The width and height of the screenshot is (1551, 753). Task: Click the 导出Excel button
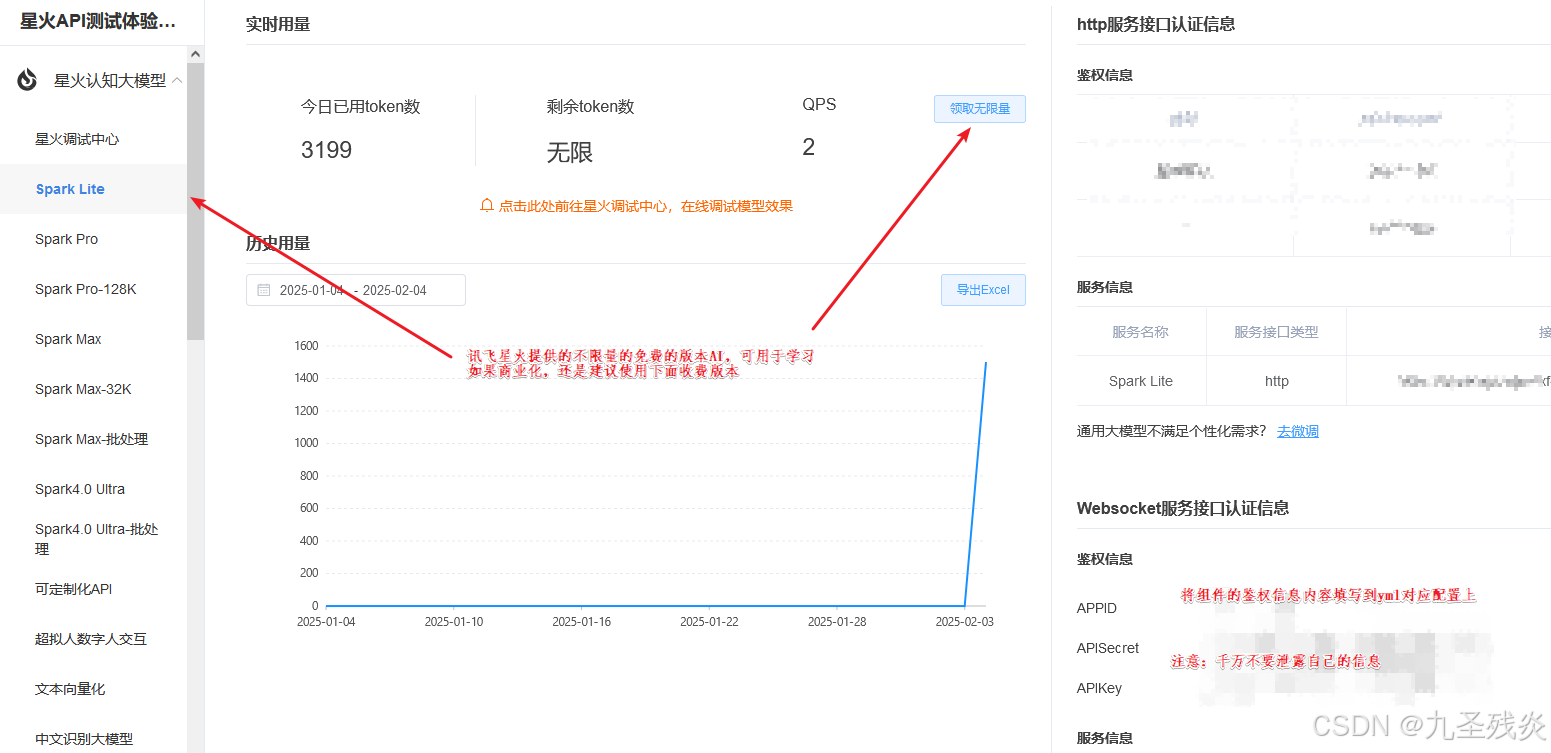pos(983,290)
